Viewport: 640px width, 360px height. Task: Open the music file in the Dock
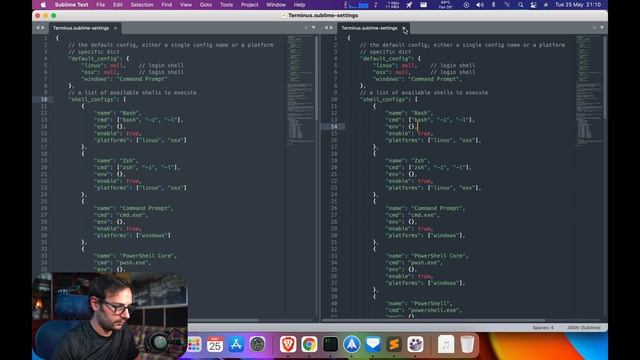pos(446,344)
